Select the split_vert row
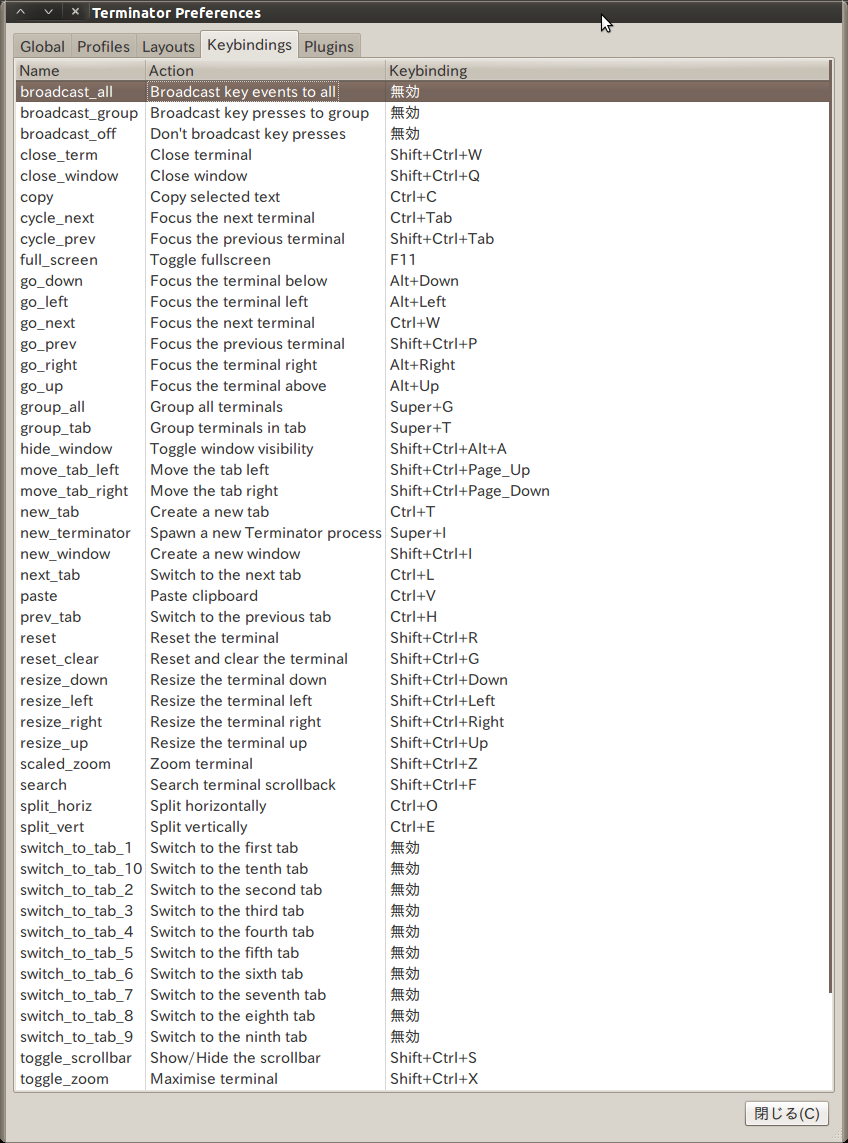 pos(422,827)
